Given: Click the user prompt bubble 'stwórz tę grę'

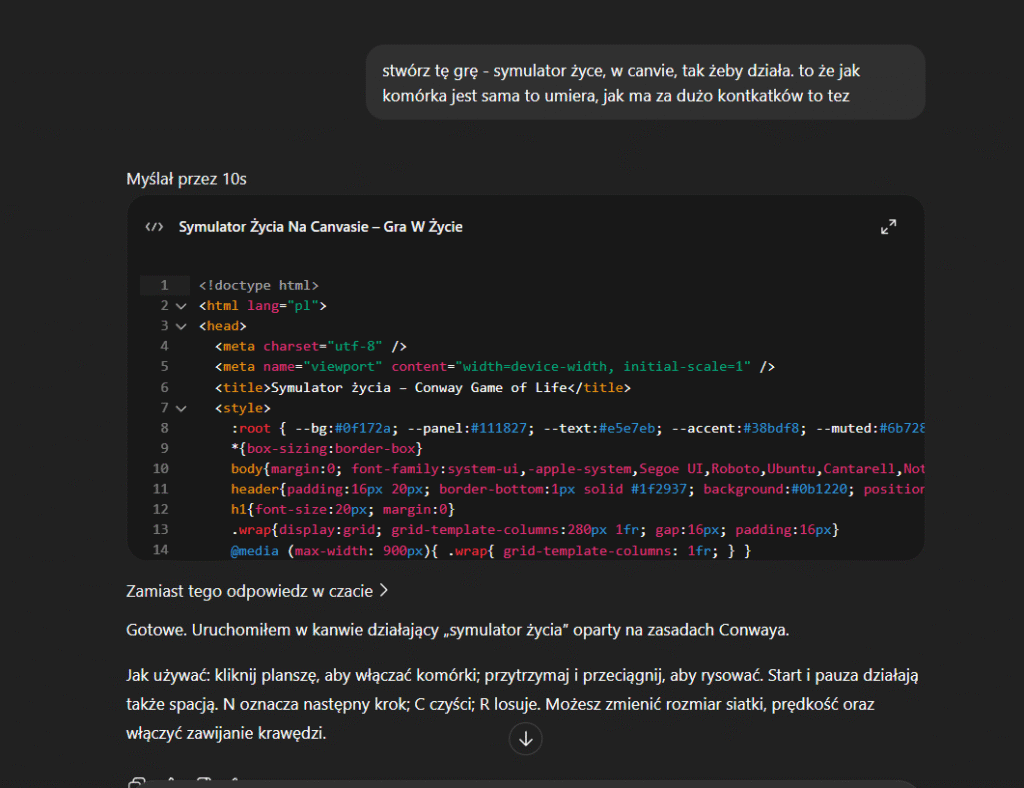Looking at the screenshot, I should tap(645, 82).
